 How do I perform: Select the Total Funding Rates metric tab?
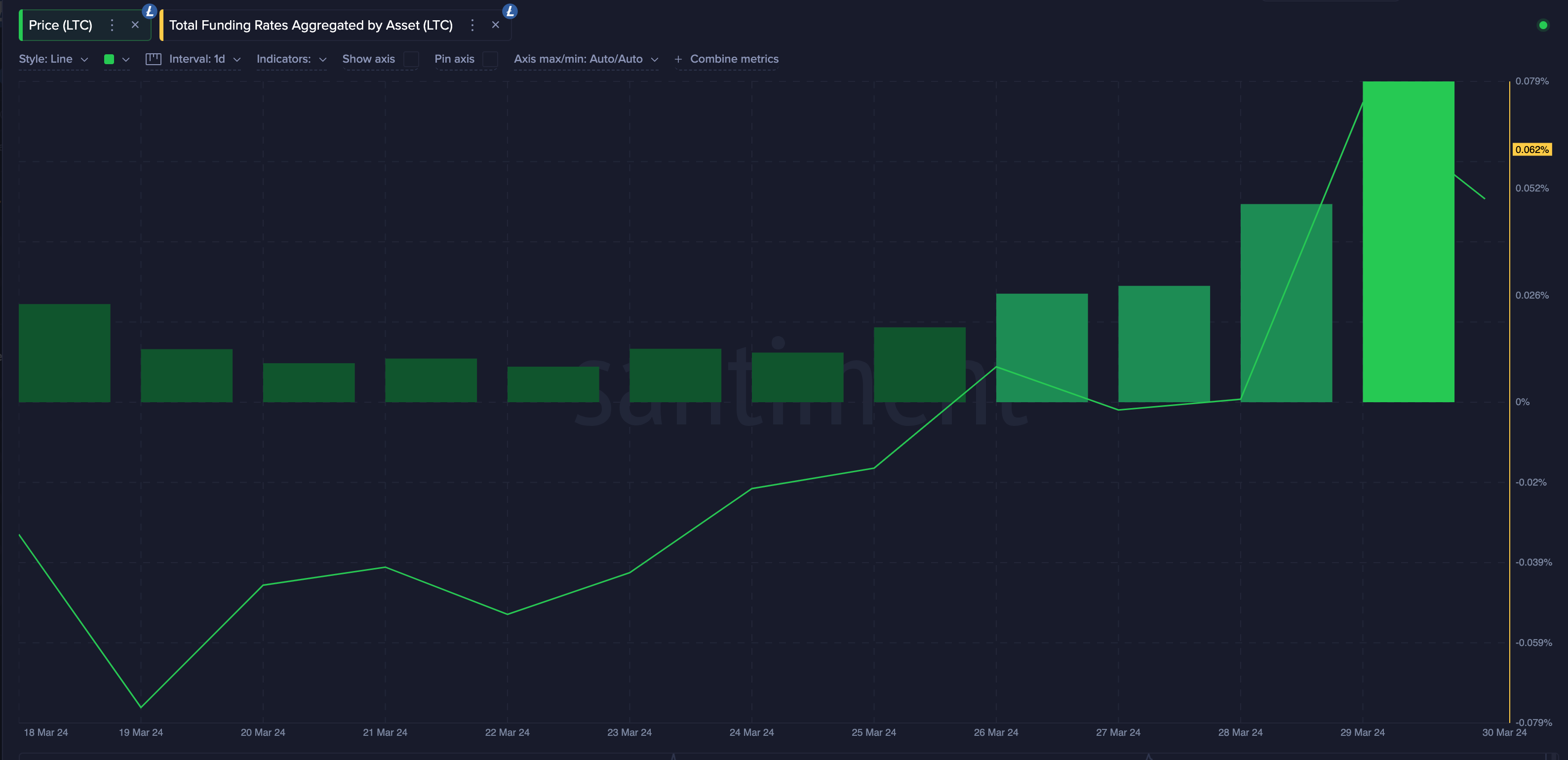[x=311, y=25]
